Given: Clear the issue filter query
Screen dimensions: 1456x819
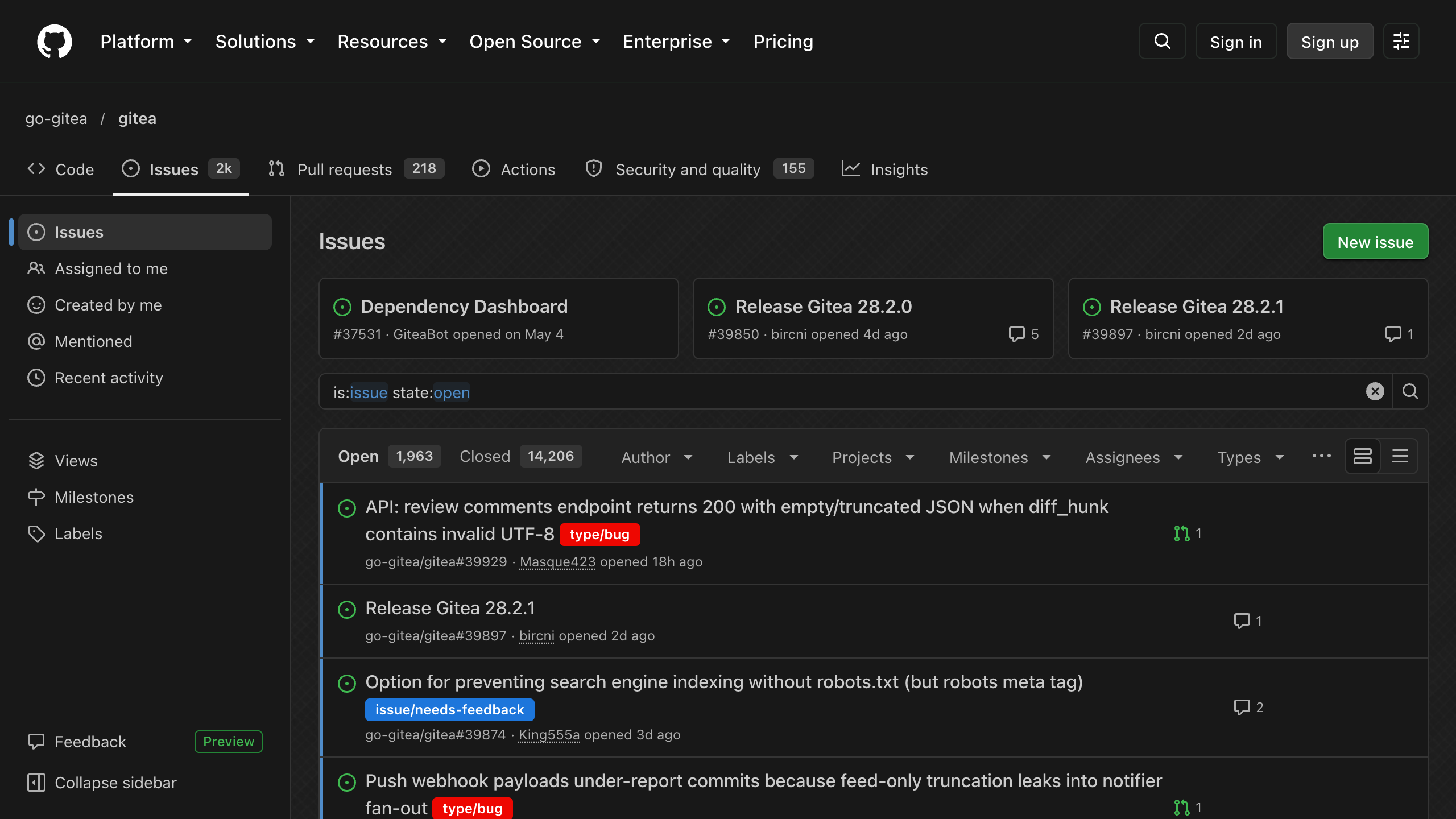Looking at the screenshot, I should pyautogui.click(x=1375, y=391).
